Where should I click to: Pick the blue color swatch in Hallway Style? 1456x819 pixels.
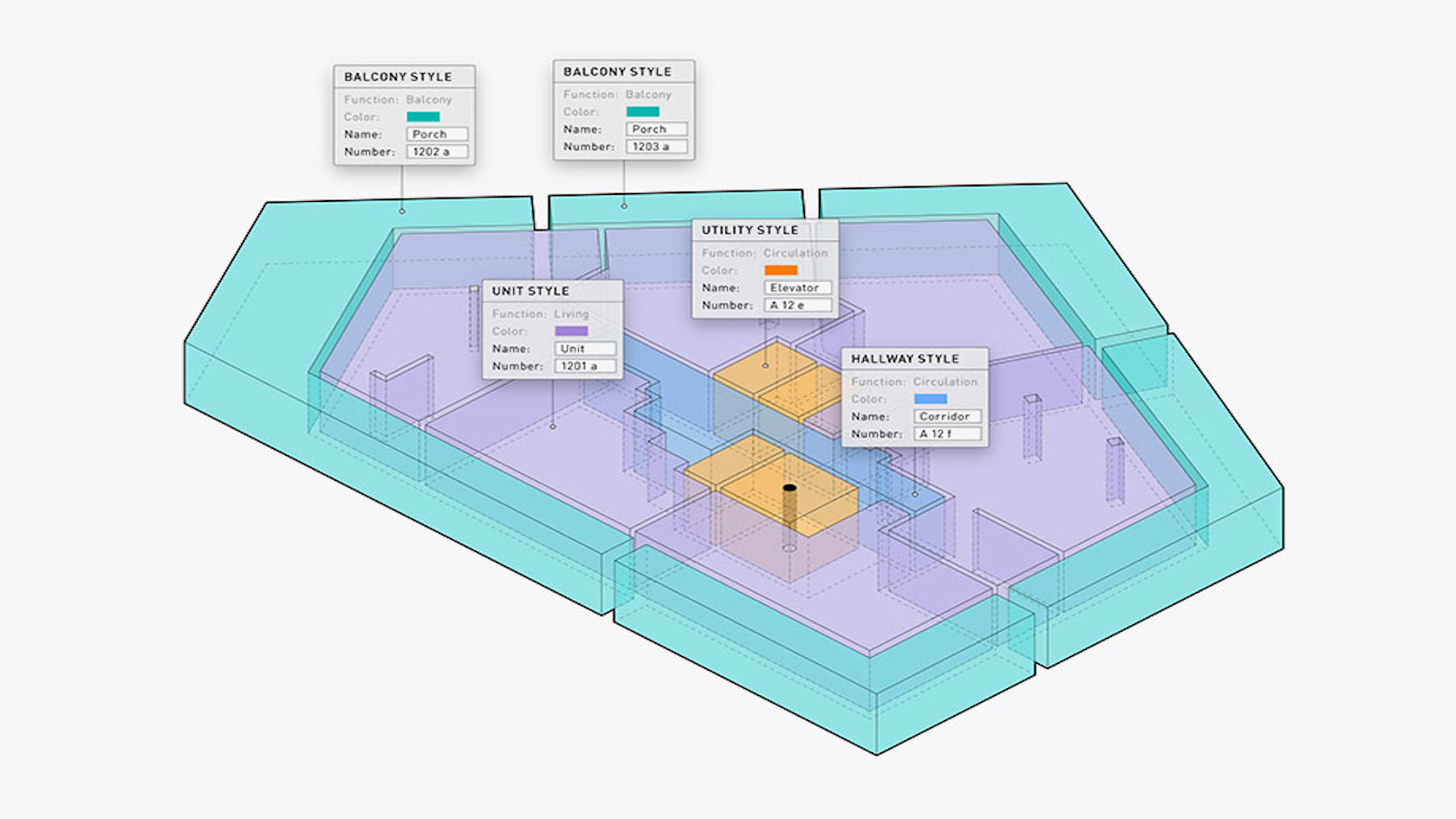click(x=930, y=399)
